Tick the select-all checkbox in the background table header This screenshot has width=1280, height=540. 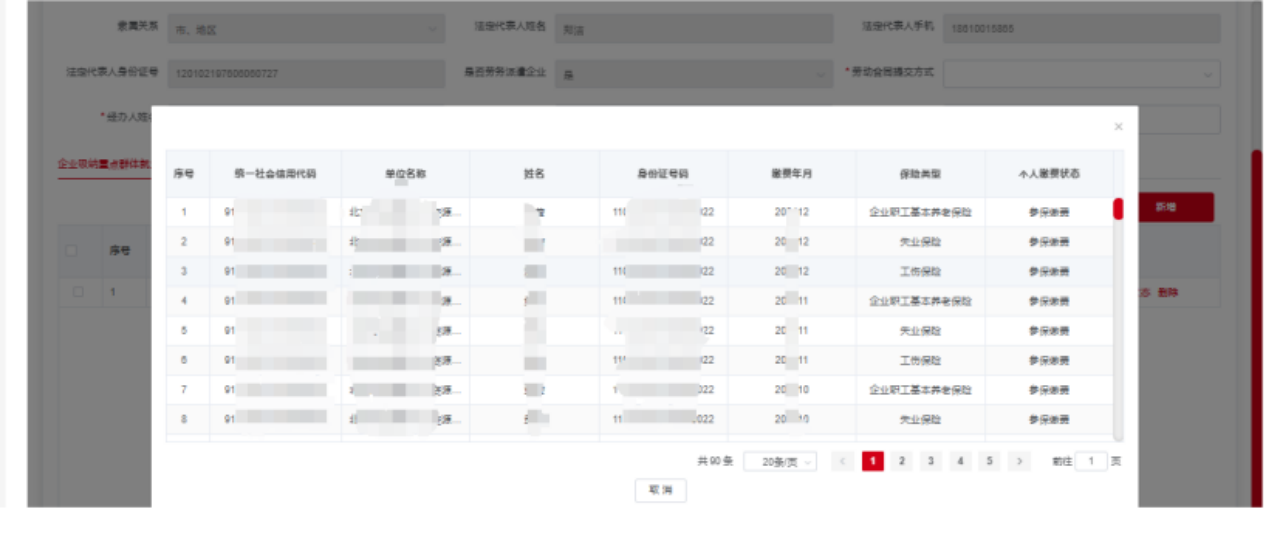coord(72,251)
